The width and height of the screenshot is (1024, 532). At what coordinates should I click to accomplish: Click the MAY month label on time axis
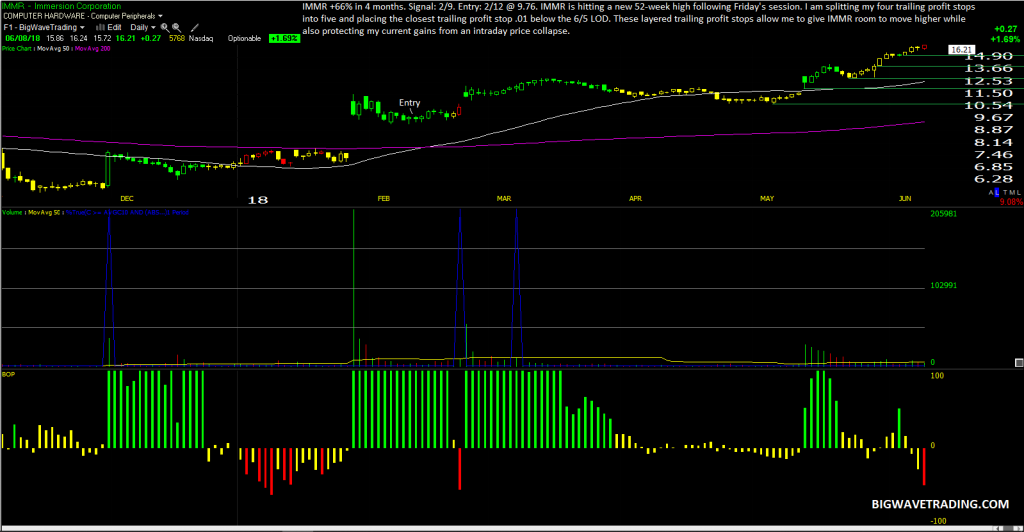click(767, 198)
